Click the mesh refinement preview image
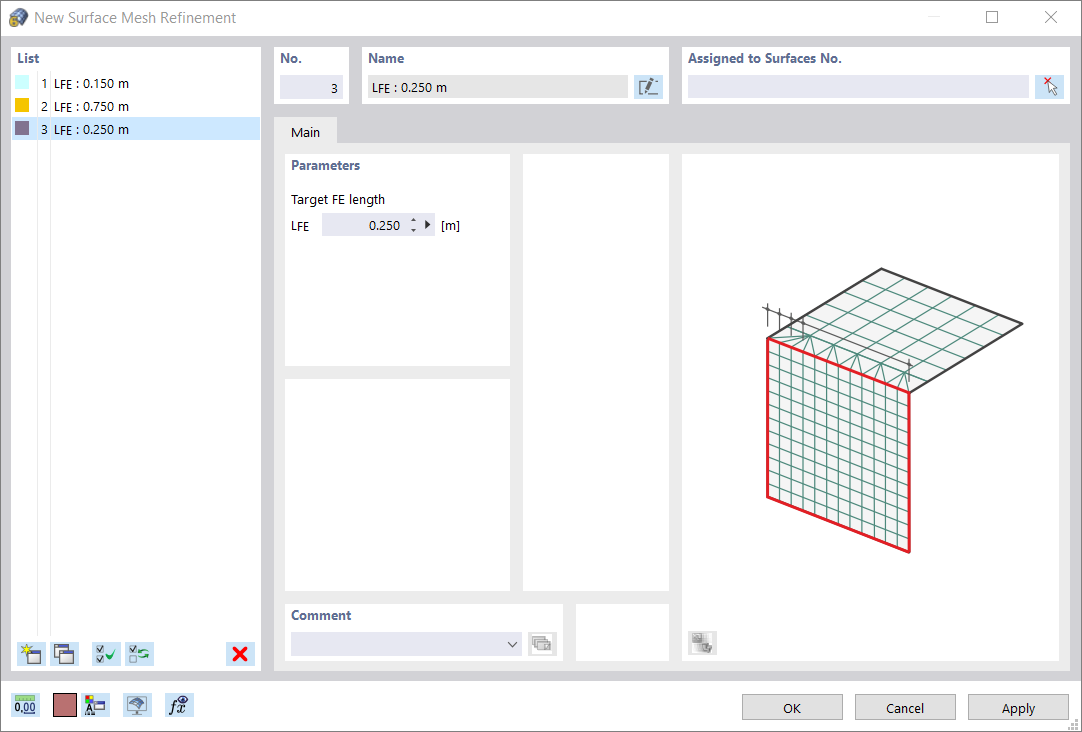This screenshot has width=1082, height=732. point(892,410)
